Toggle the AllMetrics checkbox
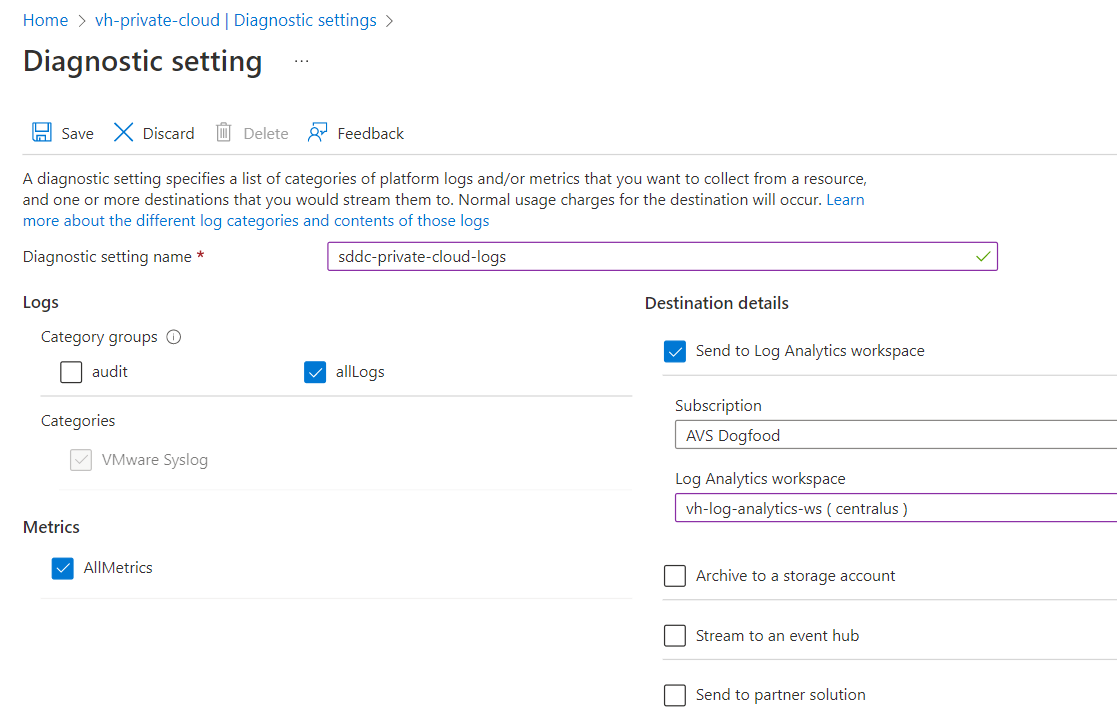The height and width of the screenshot is (710, 1117). [63, 568]
